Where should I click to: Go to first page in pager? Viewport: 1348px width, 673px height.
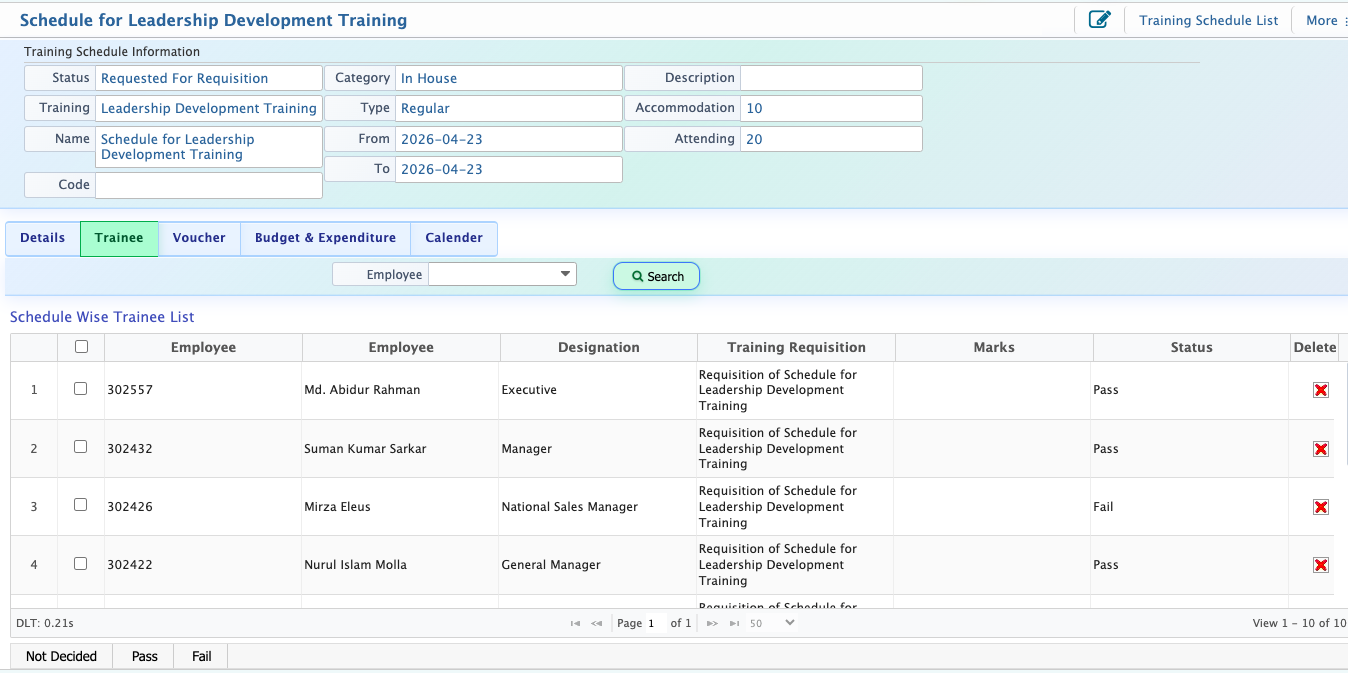[x=575, y=623]
